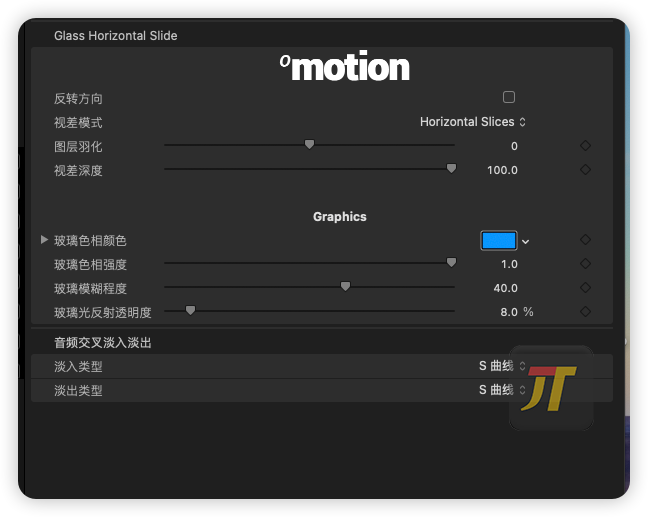Open color popup chevron beside blue swatch

point(525,242)
